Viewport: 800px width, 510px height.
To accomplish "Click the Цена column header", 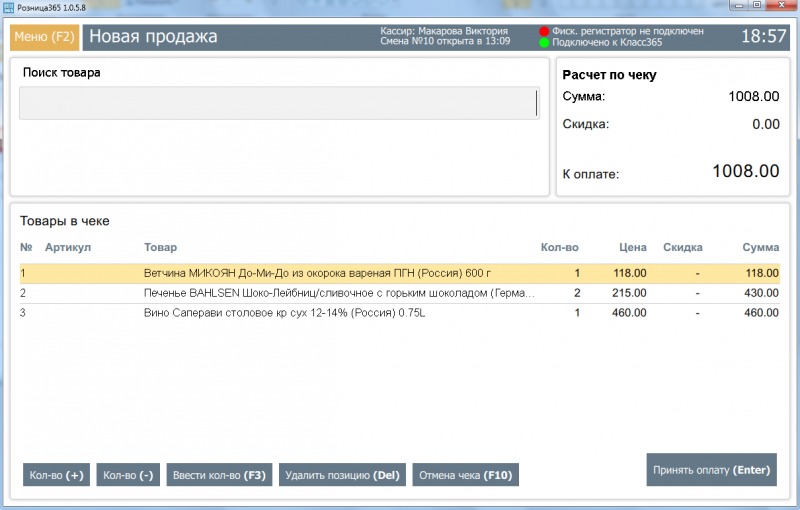I will coord(633,247).
